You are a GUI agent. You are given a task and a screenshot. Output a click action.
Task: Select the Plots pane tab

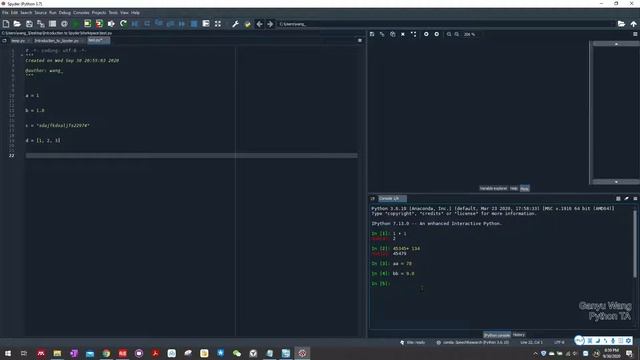[524, 189]
